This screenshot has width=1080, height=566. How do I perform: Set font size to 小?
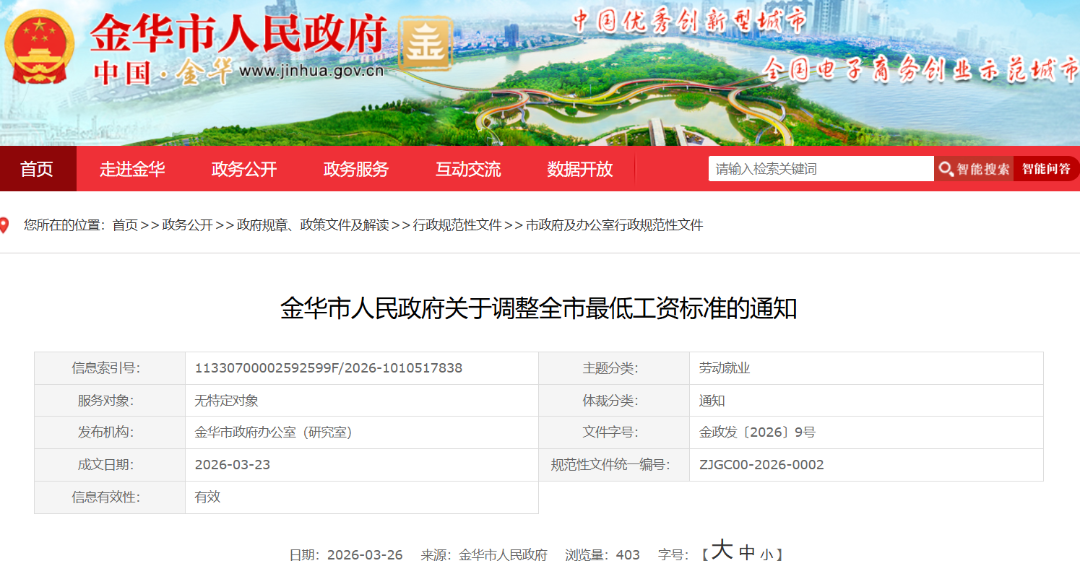(766, 554)
